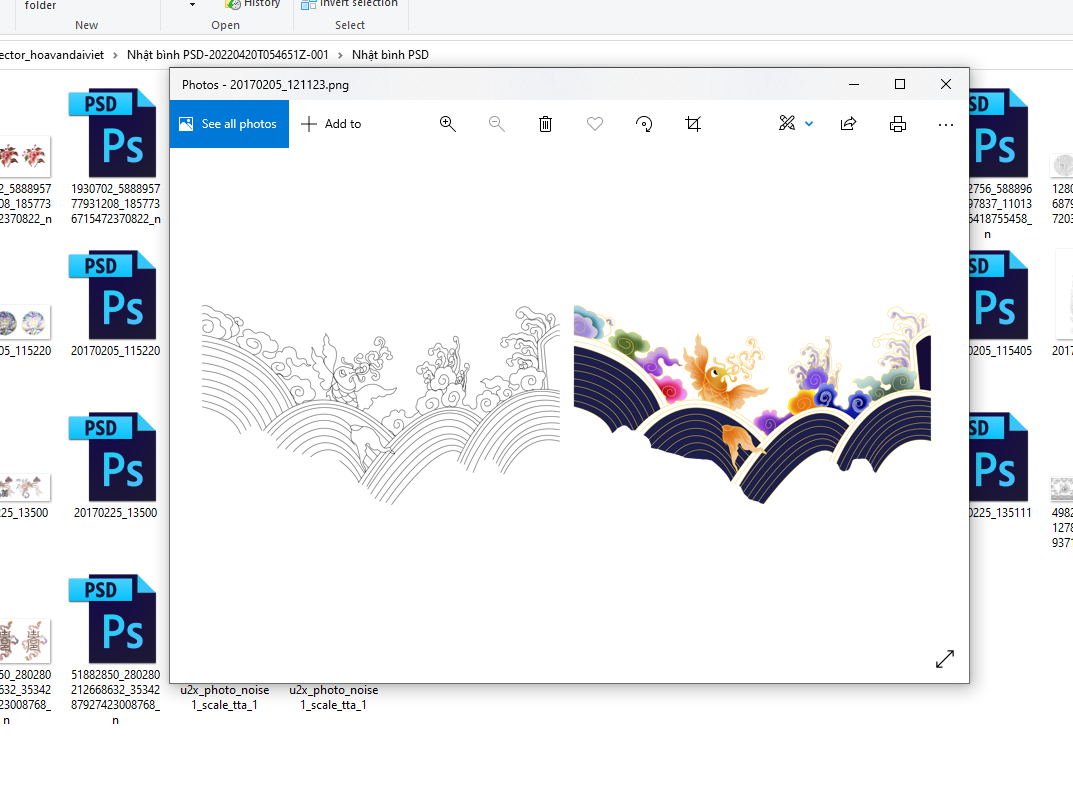Rotate the photo using rotate icon
Image resolution: width=1073 pixels, height=797 pixels.
[644, 124]
